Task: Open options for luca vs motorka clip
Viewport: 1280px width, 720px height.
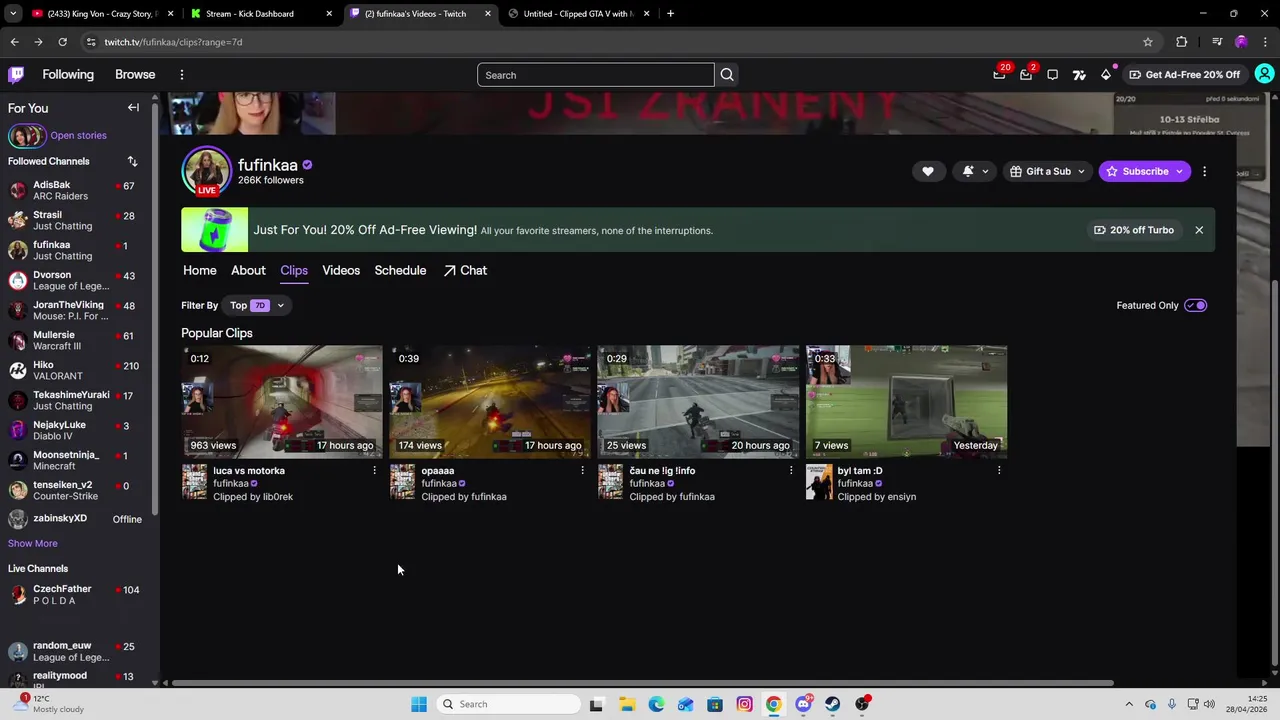Action: click(x=375, y=470)
